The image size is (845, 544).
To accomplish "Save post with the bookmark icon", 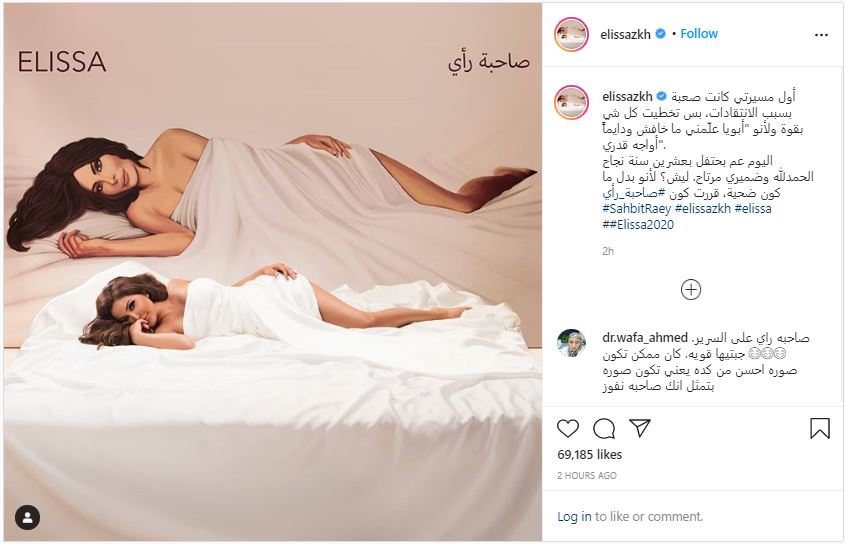I will [x=820, y=429].
